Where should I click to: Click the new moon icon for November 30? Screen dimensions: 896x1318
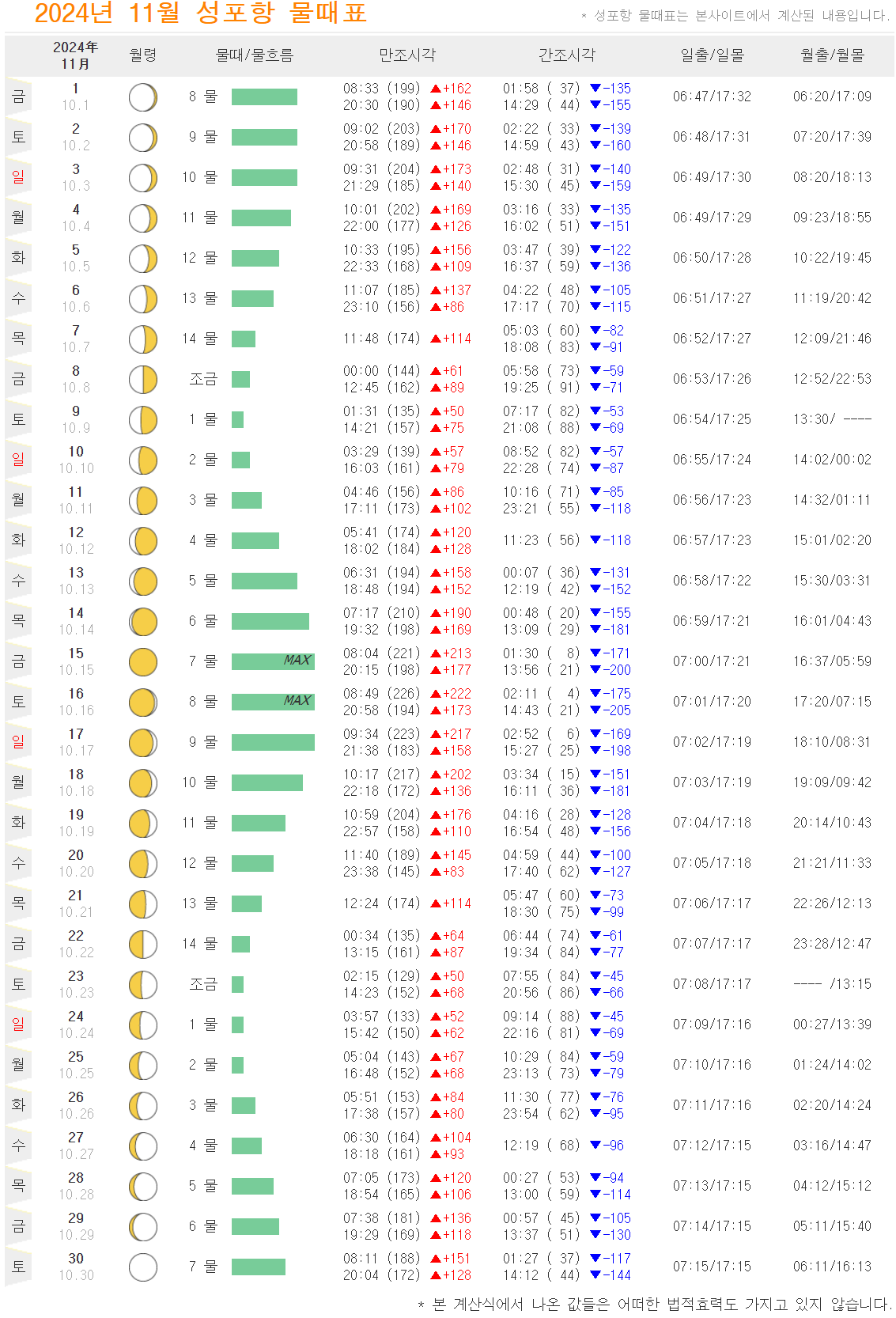pos(143,1267)
